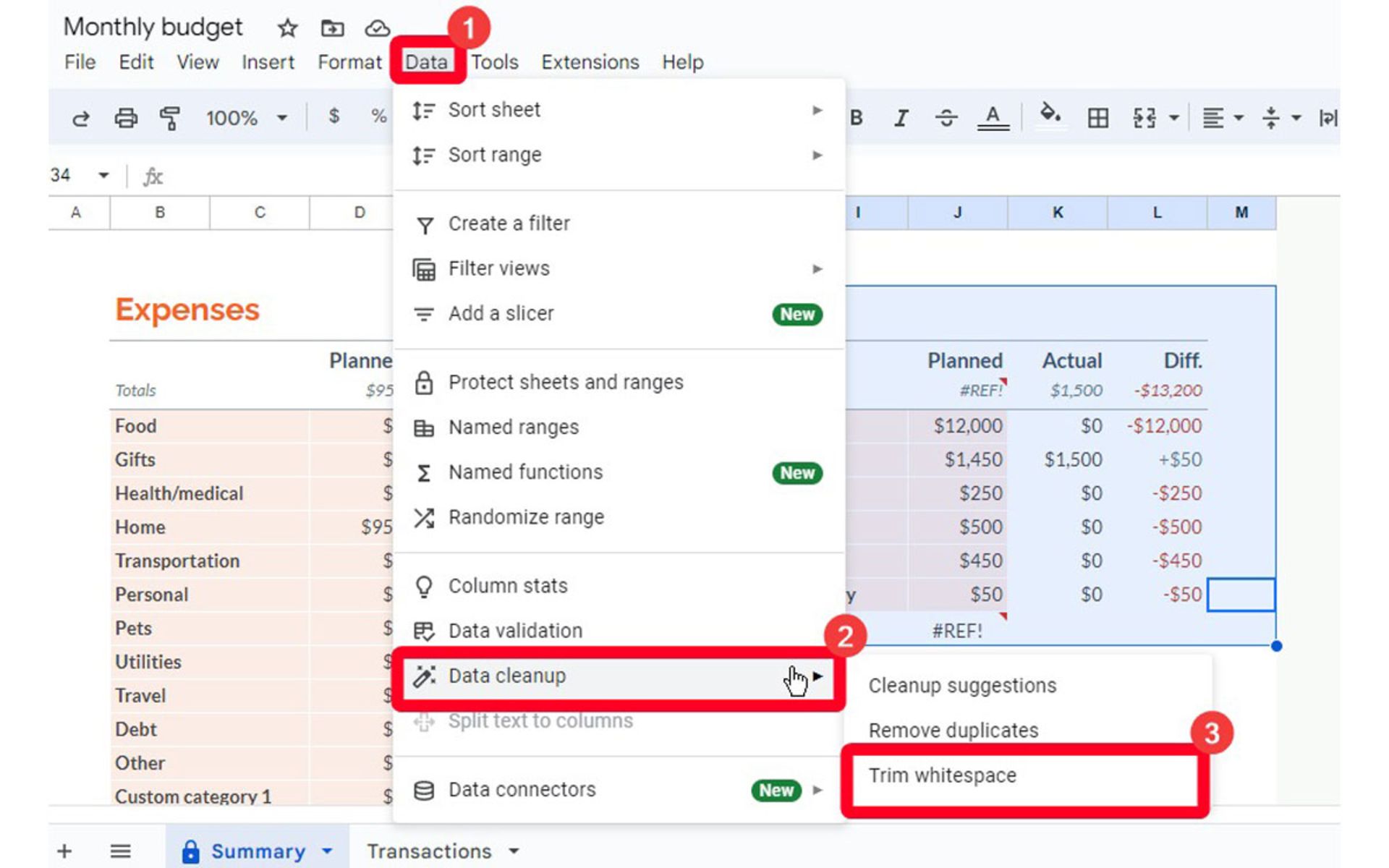Toggle the Add a slicer New badge
Screen dimensions: 1389x868
point(797,314)
